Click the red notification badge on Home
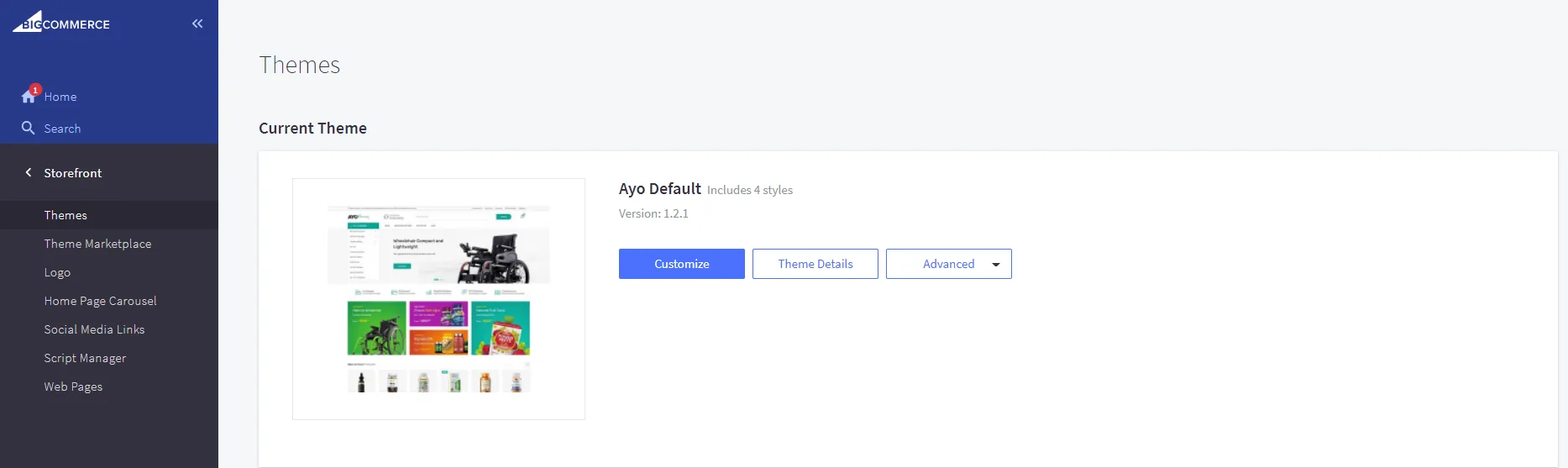 pos(35,90)
